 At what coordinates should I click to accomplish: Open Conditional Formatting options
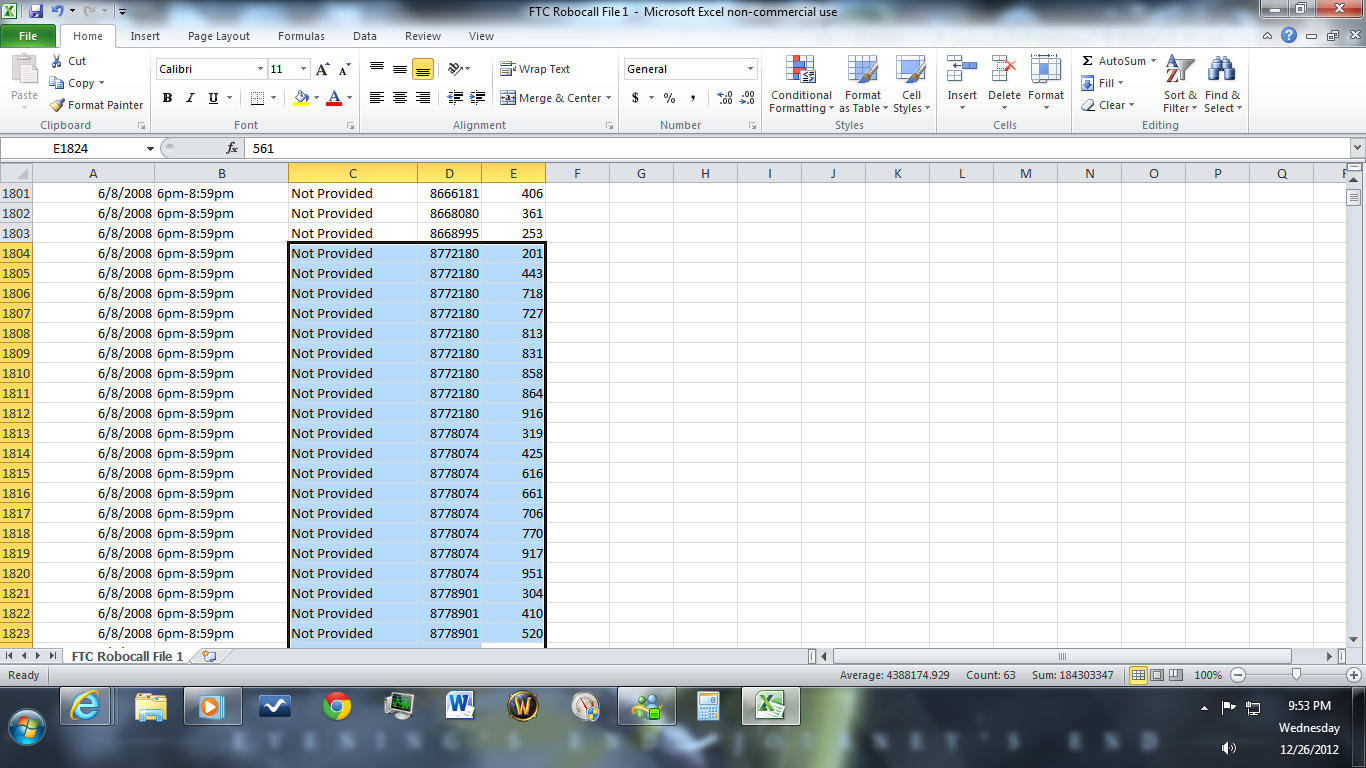(x=800, y=85)
